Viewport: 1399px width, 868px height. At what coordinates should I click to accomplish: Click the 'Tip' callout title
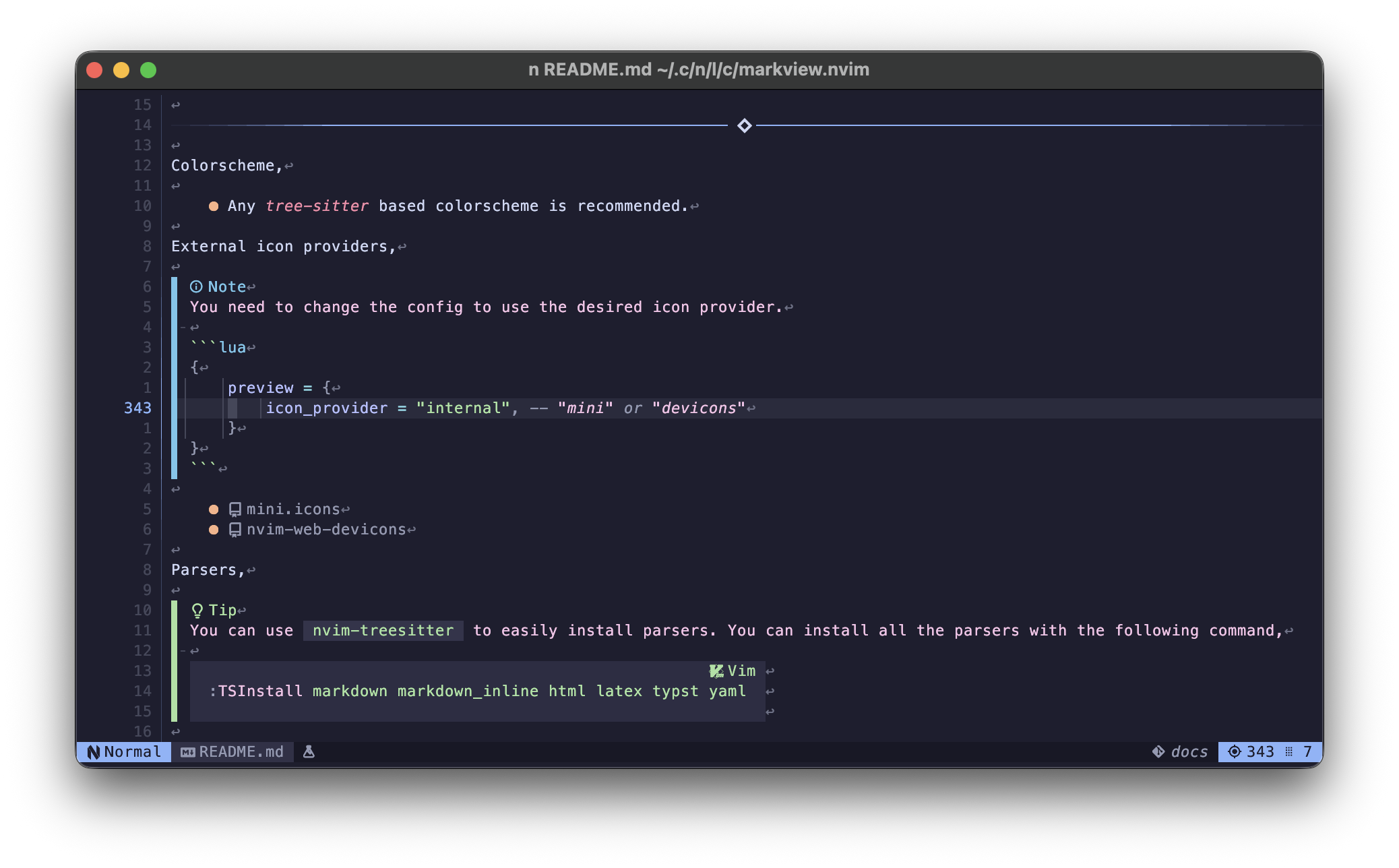(x=222, y=611)
